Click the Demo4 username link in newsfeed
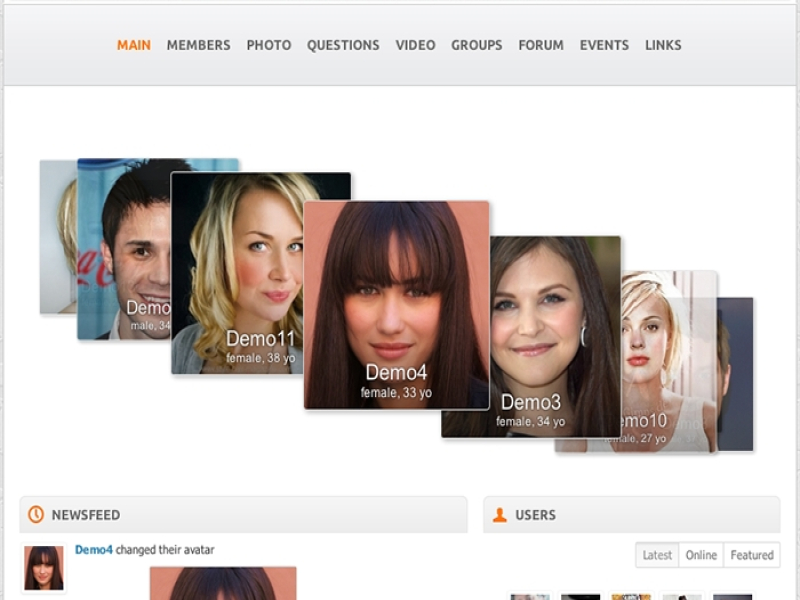 click(x=94, y=550)
